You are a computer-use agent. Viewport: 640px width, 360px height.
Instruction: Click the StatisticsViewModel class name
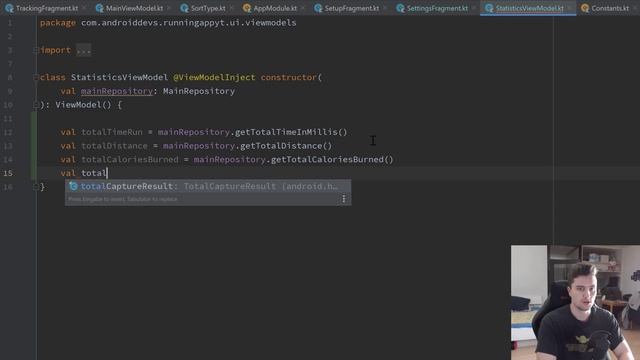coord(119,77)
